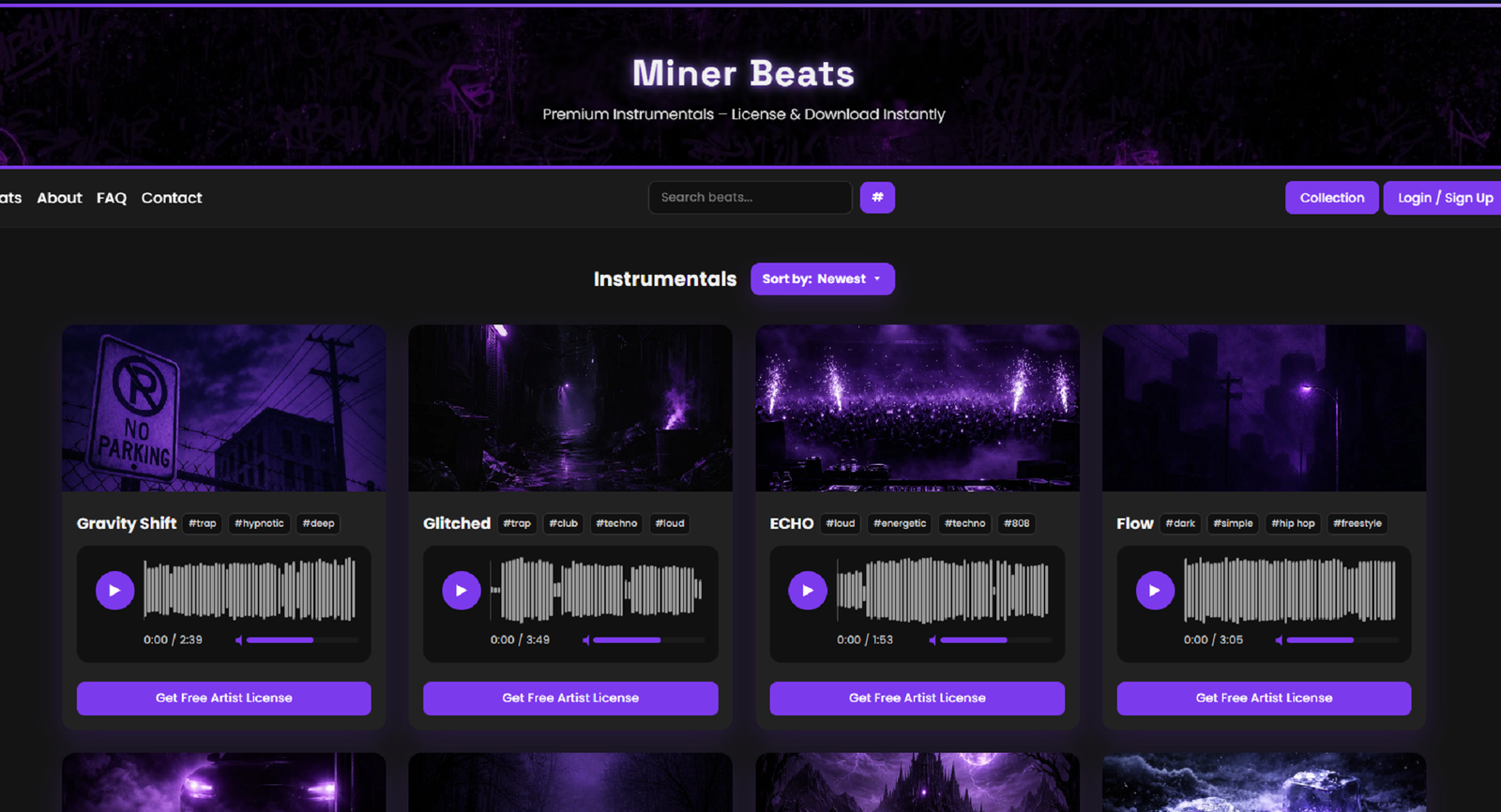This screenshot has width=1501, height=812.
Task: Select the #trap tag on Glitched
Action: (517, 524)
